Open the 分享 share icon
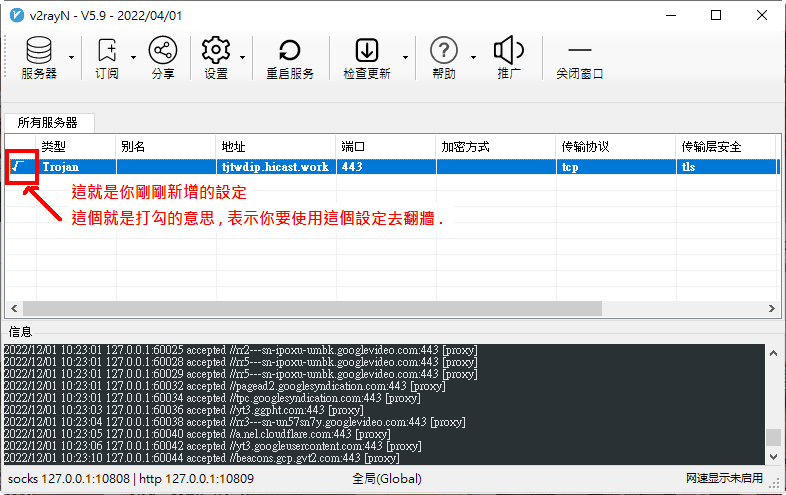 [162, 51]
